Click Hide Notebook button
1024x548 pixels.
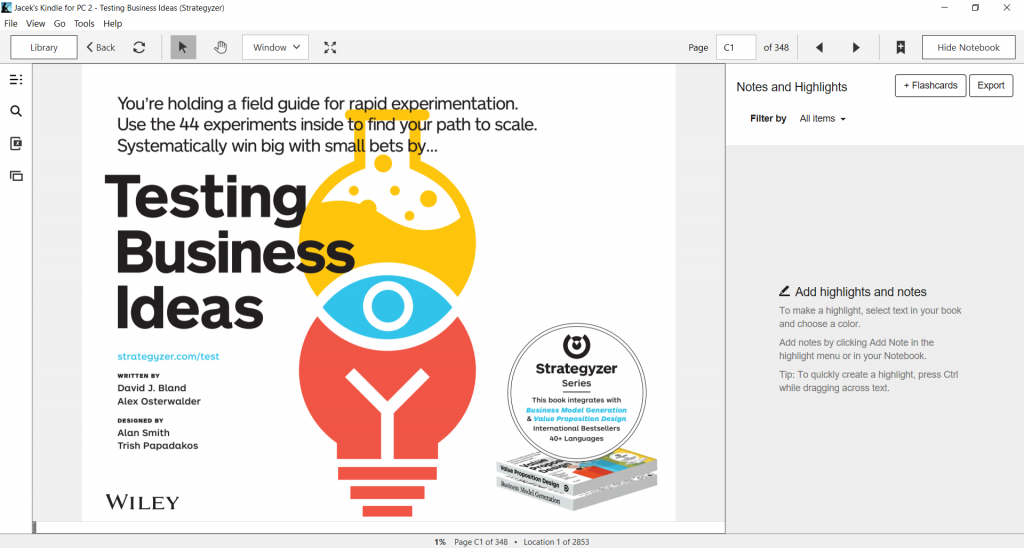click(968, 47)
